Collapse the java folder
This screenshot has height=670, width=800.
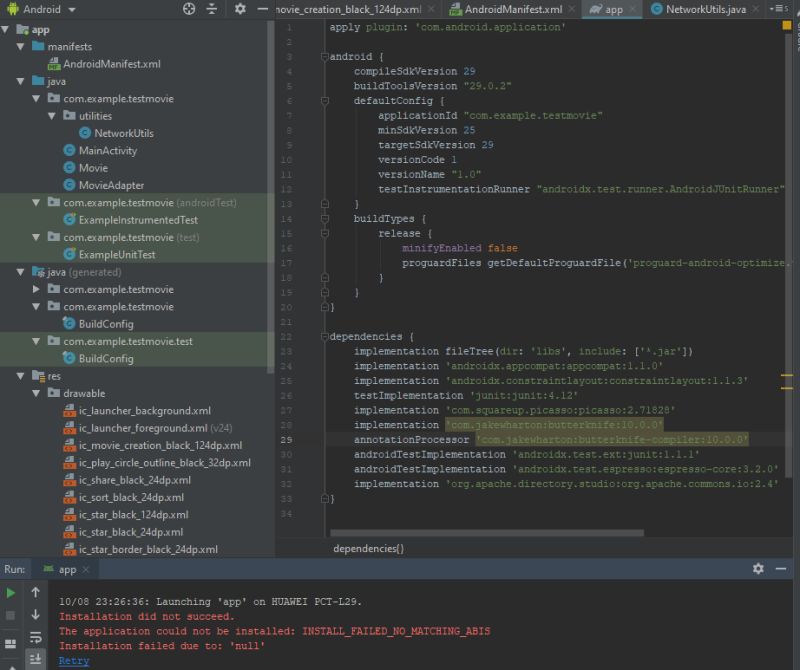tap(20, 82)
